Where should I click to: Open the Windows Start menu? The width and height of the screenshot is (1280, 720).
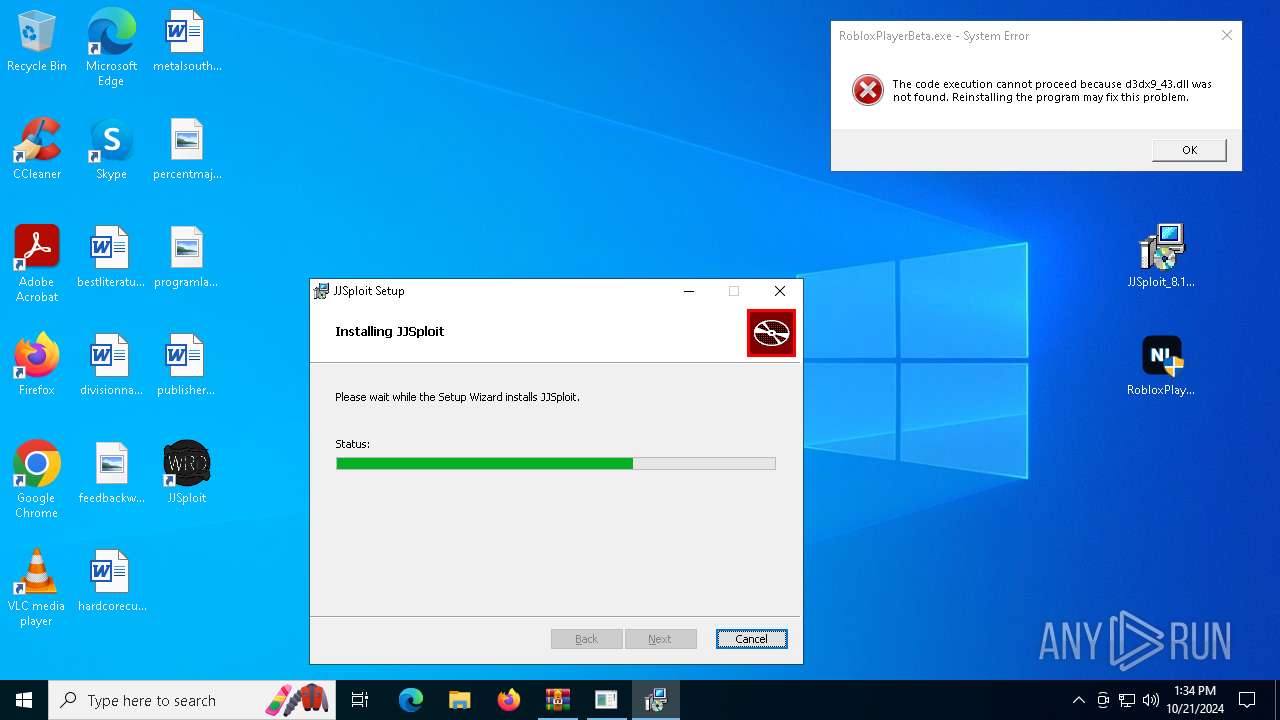[24, 700]
